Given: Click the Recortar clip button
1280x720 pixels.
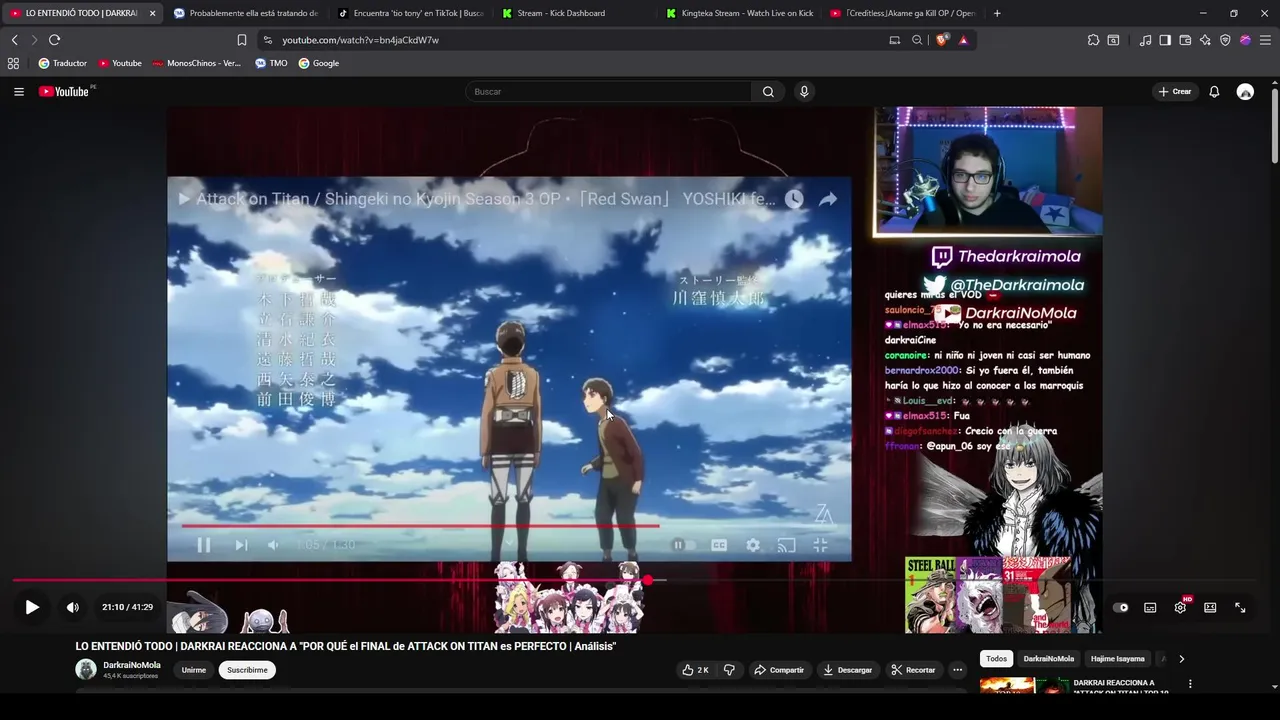Looking at the screenshot, I should coord(913,670).
